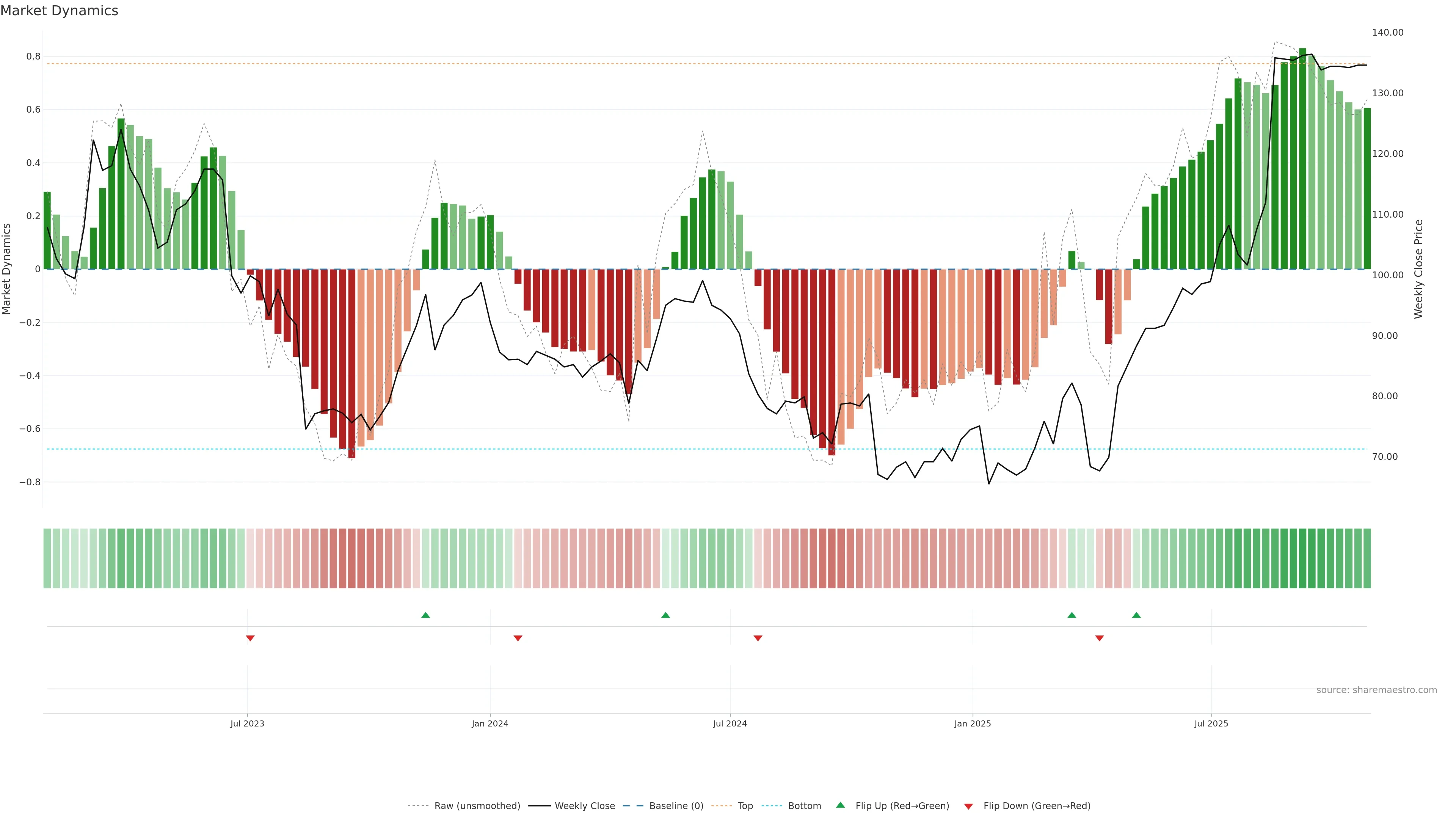Click the source: sharemaestro.com text
This screenshot has height=819, width=1456.
(x=1376, y=690)
